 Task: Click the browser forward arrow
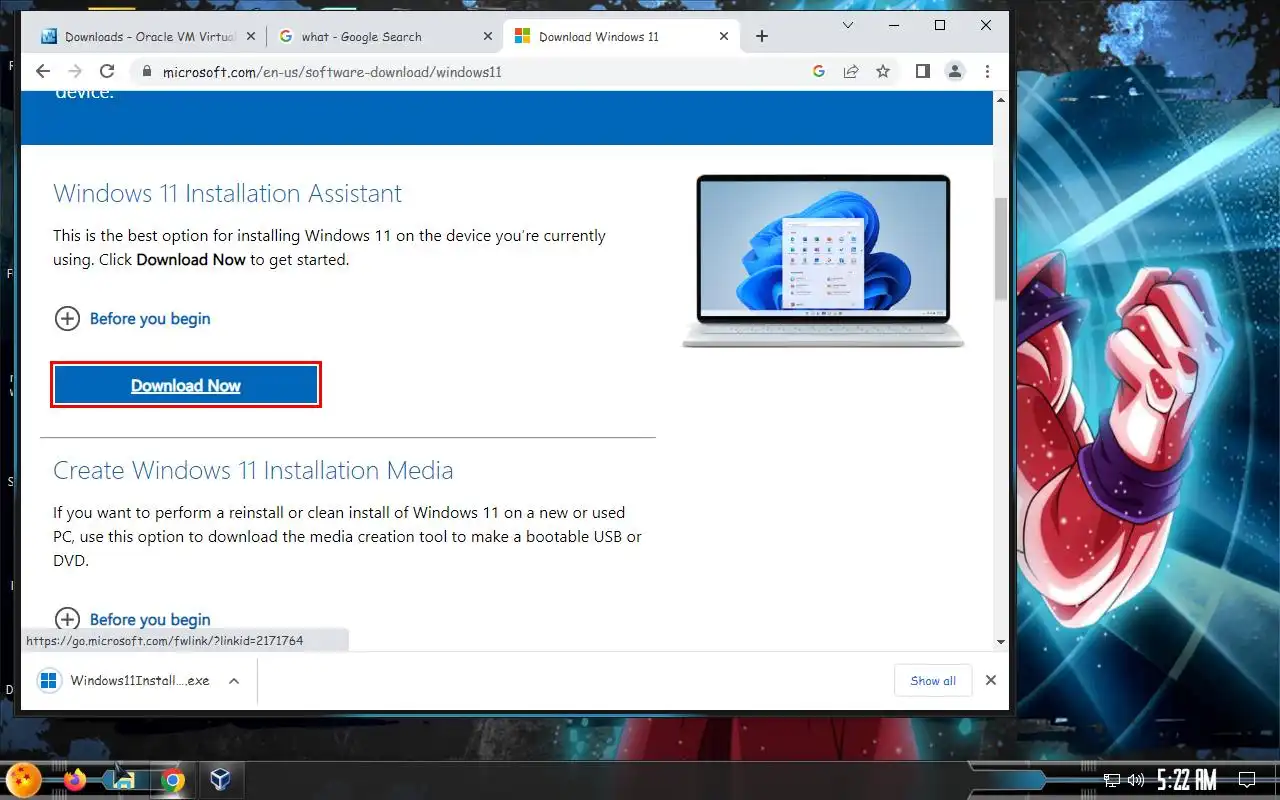74,71
